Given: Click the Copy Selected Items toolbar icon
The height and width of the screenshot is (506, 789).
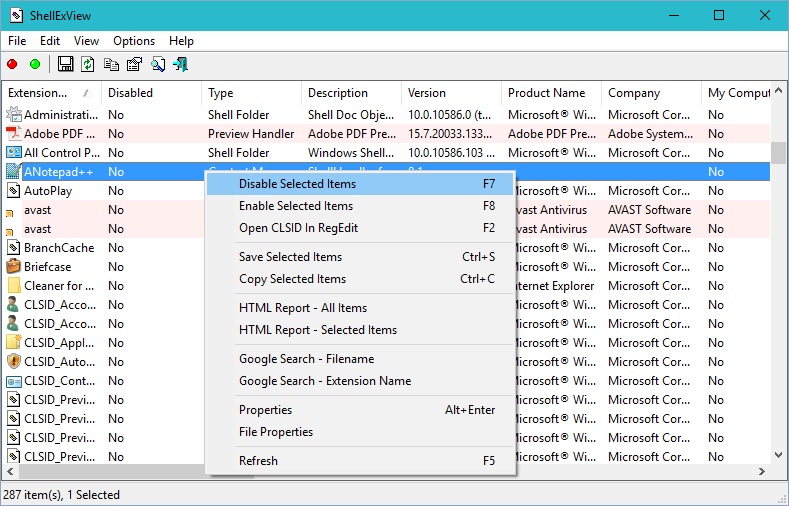Looking at the screenshot, I should tap(111, 65).
